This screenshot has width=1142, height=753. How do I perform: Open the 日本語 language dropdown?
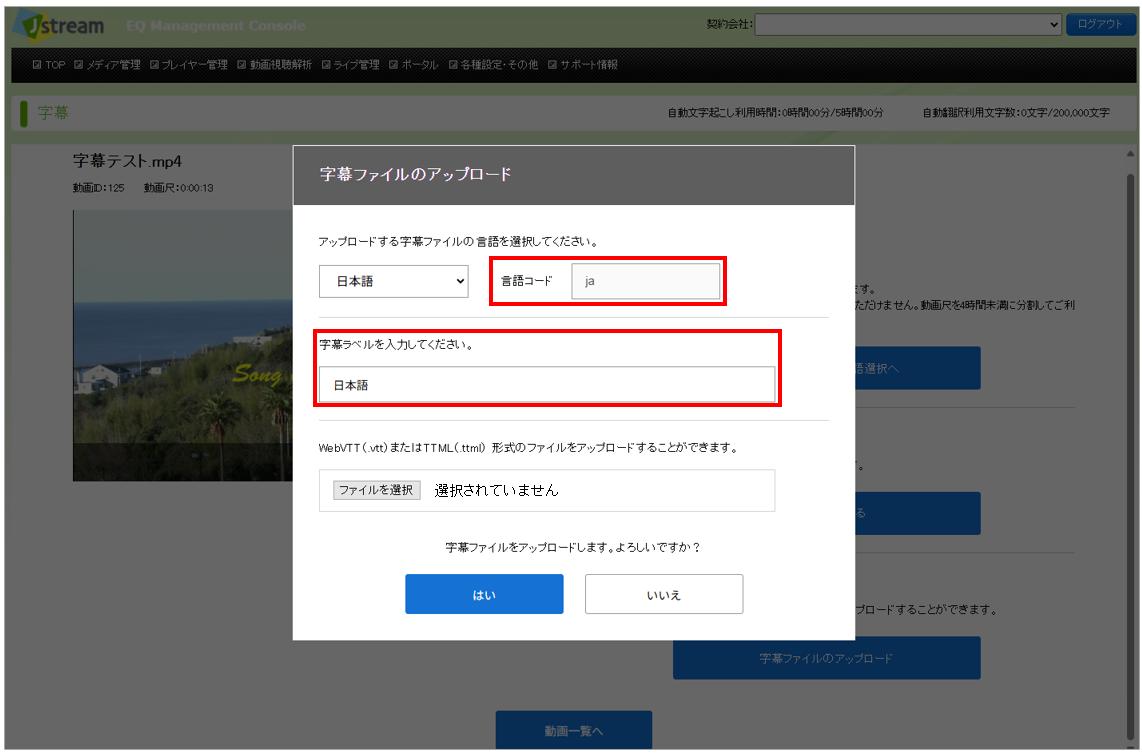pos(393,281)
